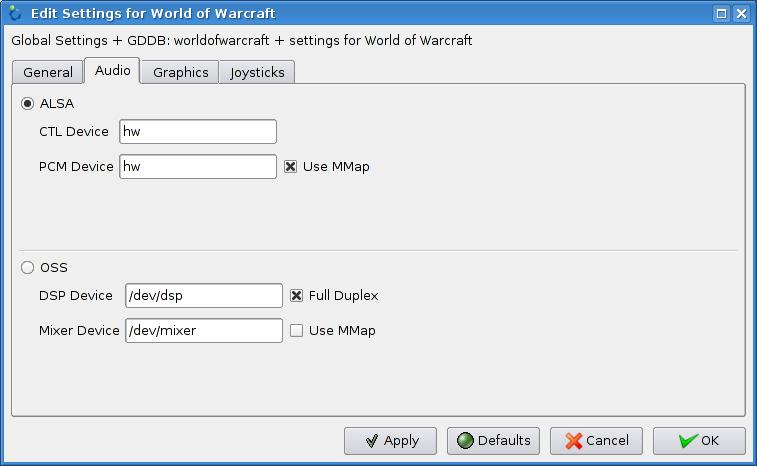The height and width of the screenshot is (466, 757).
Task: Click the Cancel button
Action: (x=596, y=440)
